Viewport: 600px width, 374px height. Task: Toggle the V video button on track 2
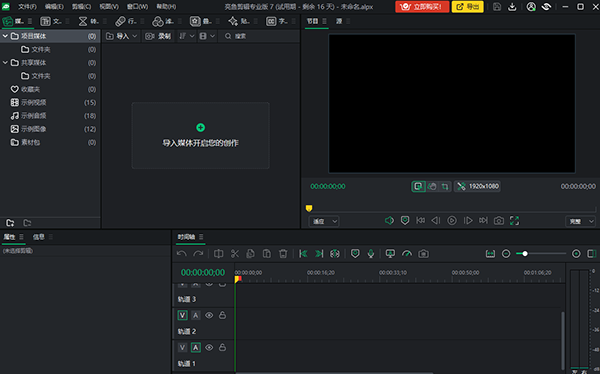pos(182,315)
